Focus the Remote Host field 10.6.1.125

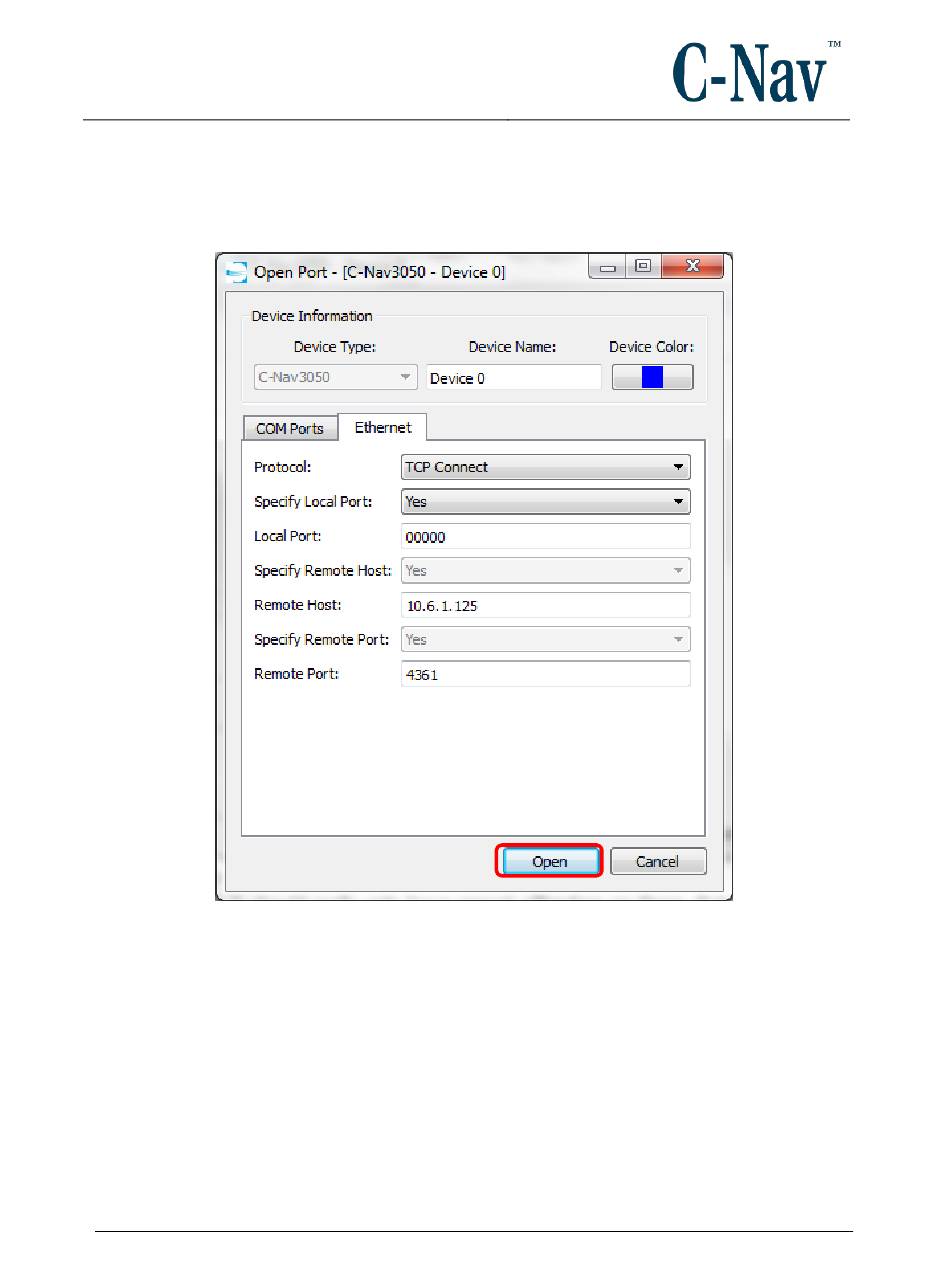tap(545, 606)
